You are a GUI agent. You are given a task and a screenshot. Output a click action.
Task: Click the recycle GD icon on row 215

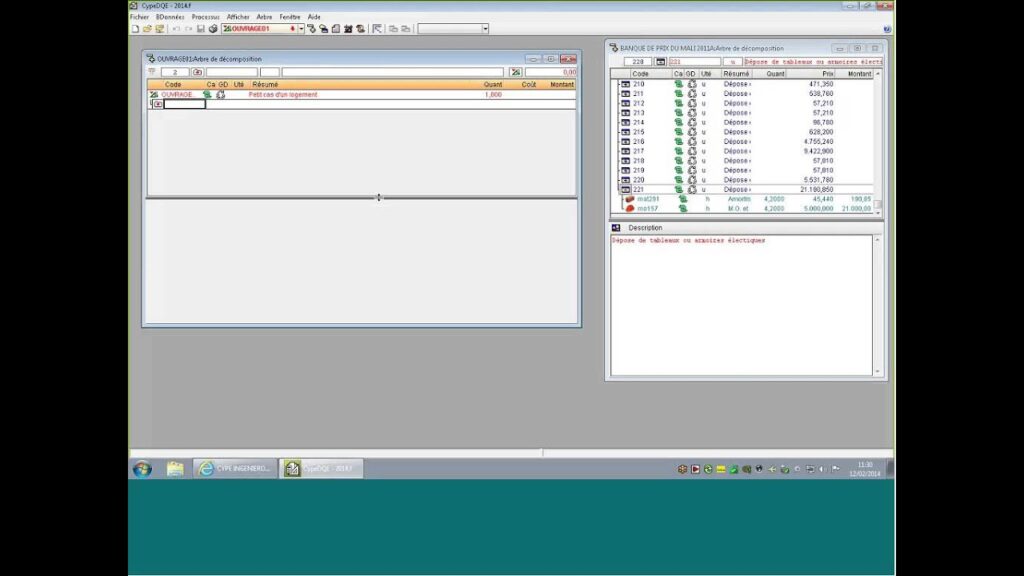[x=692, y=132]
